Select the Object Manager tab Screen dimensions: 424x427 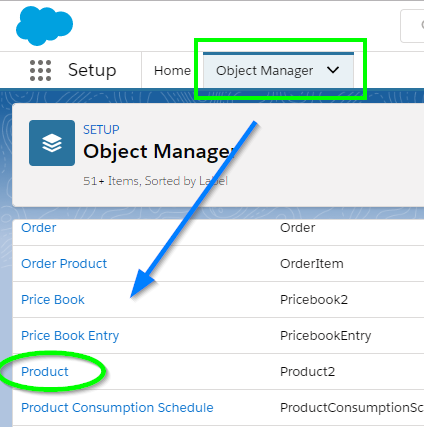coord(264,71)
